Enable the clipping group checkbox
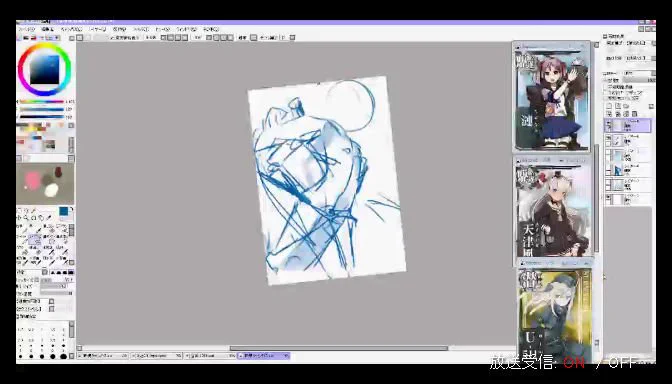 605,93
